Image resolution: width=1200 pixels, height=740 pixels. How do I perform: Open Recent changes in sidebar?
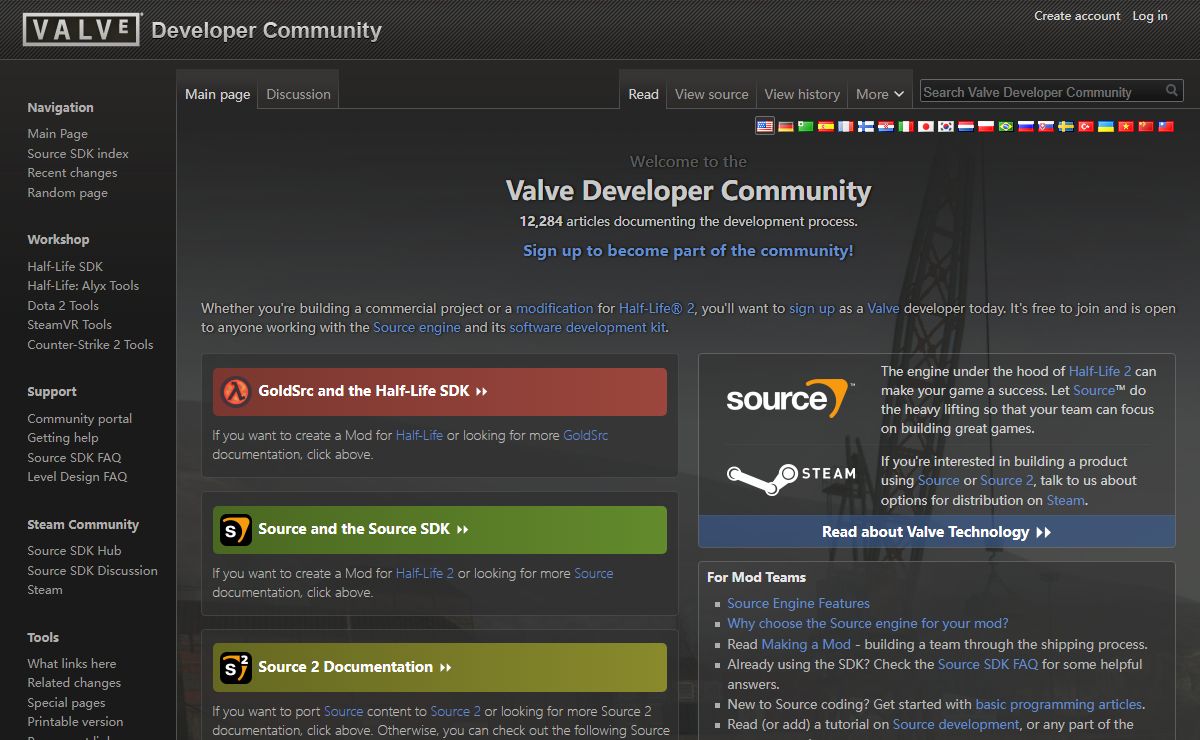pos(72,173)
